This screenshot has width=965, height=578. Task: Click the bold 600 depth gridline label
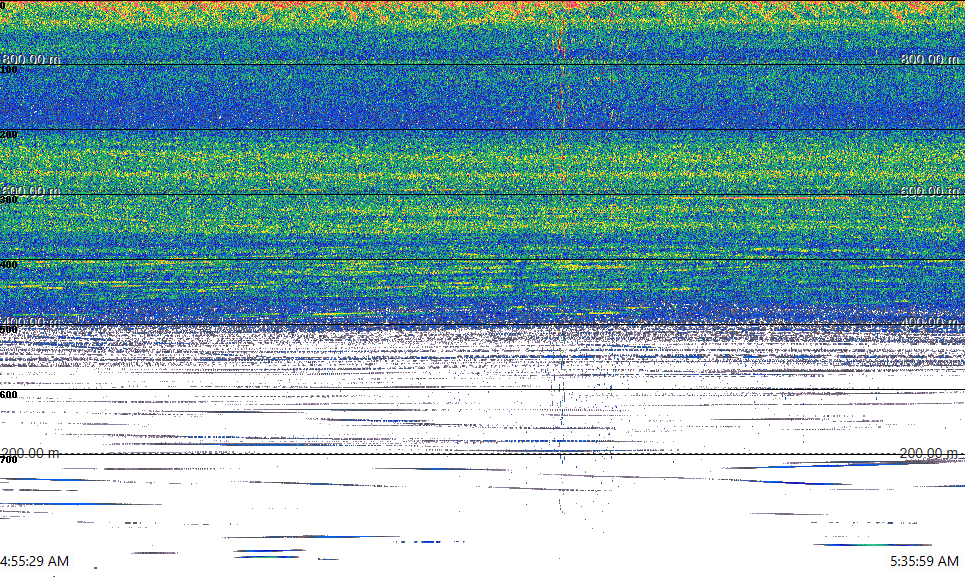9,395
